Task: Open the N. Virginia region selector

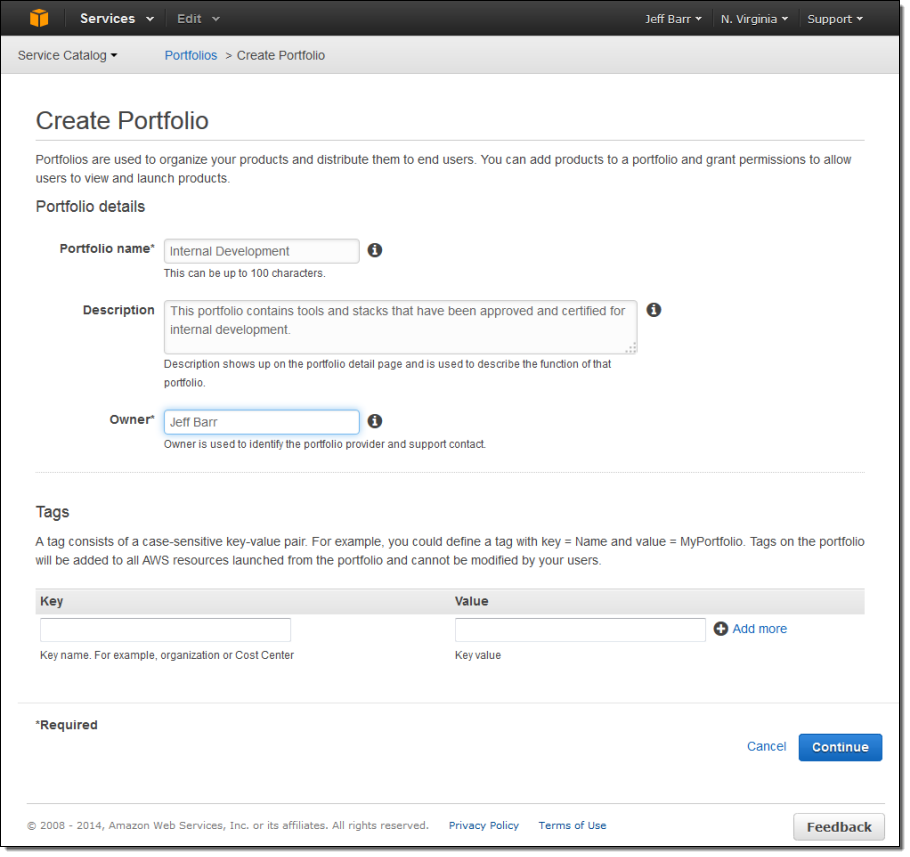Action: tap(754, 19)
